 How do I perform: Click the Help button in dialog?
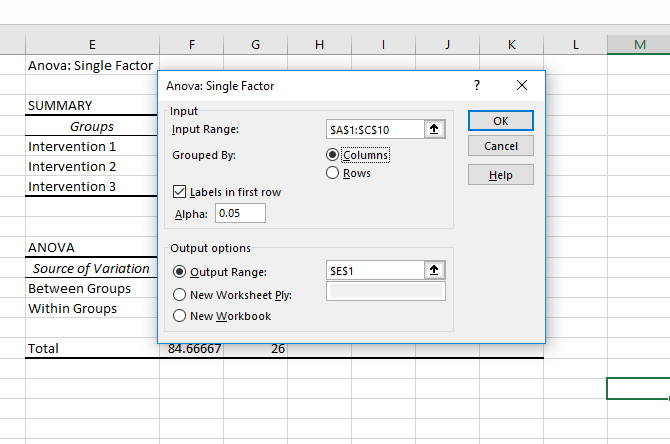500,175
